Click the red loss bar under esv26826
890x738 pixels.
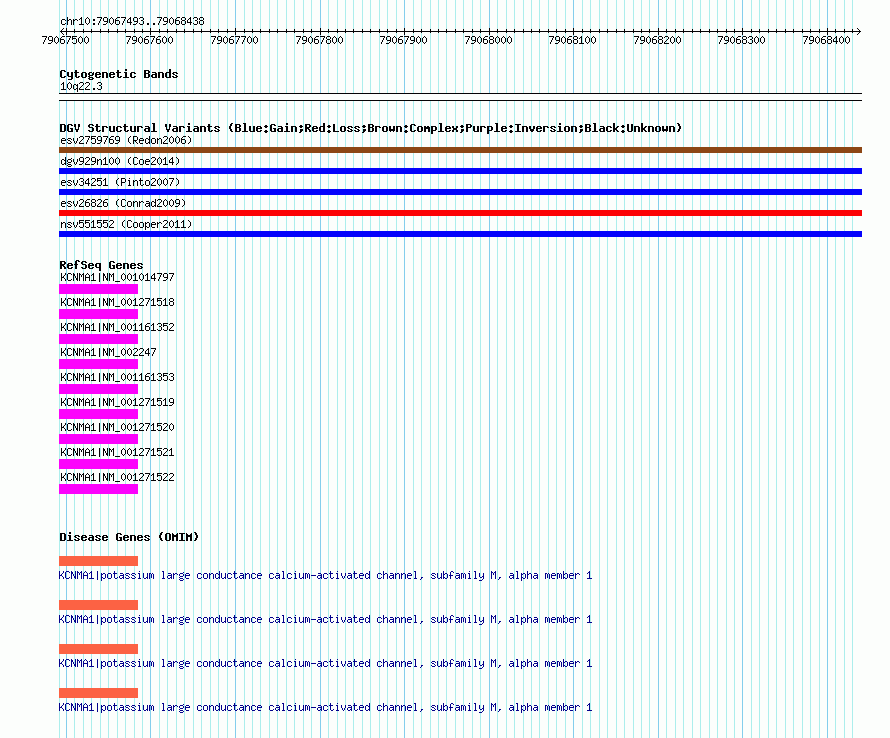point(460,213)
